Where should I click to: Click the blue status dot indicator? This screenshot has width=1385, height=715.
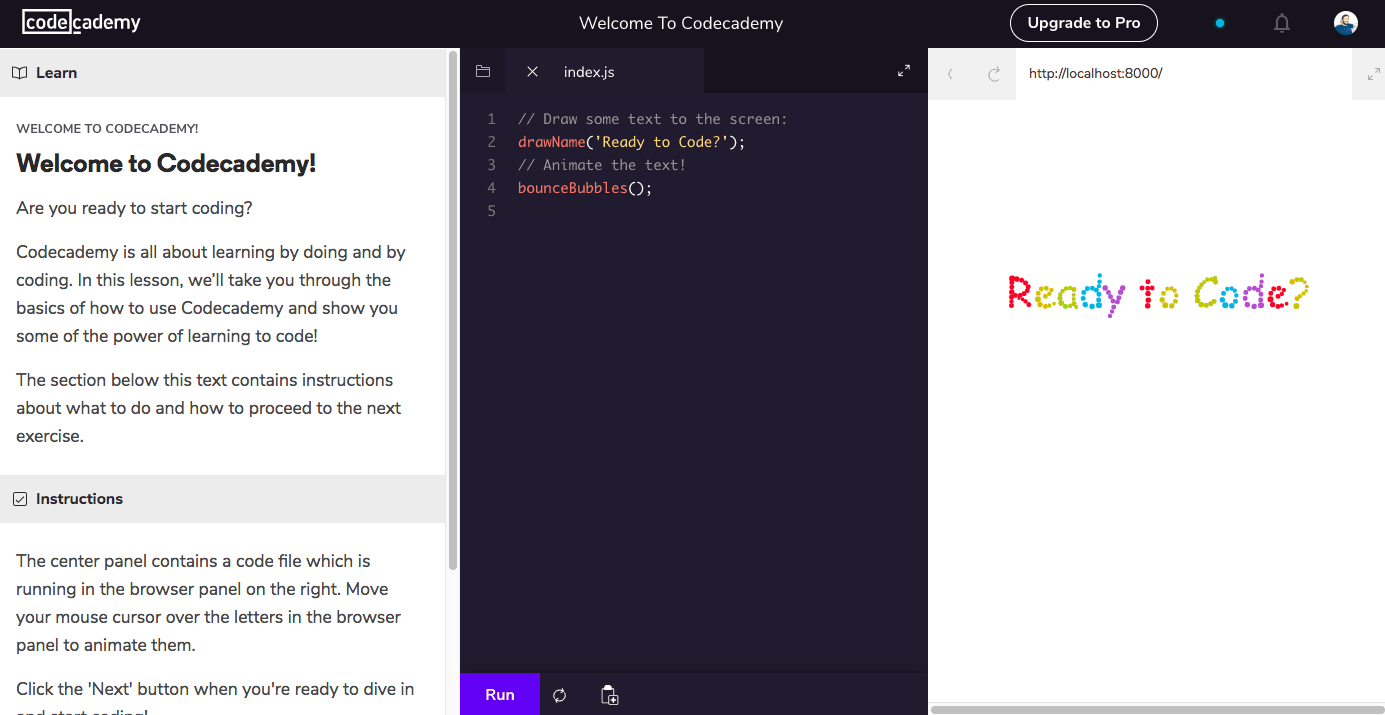pos(1219,23)
